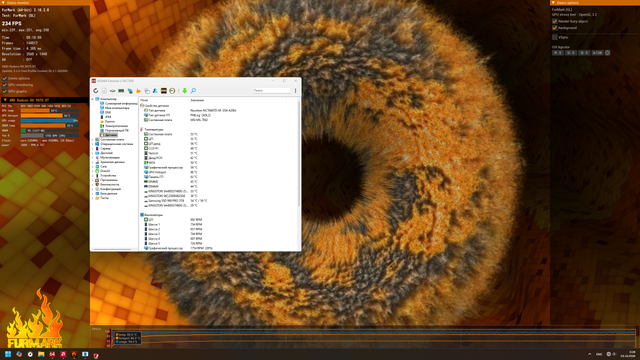
Task: Show hidden system tray icons
Action: click(x=589, y=354)
